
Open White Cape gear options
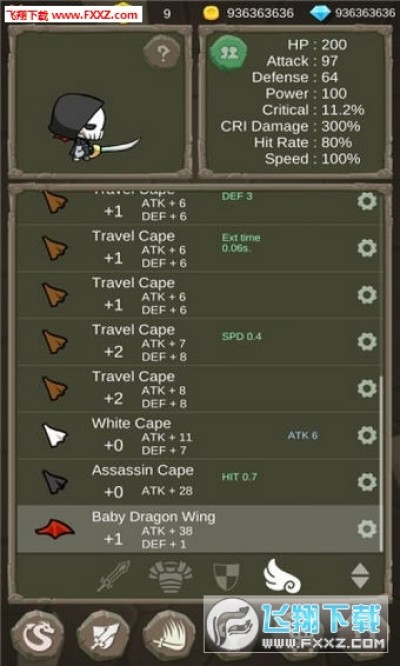(367, 435)
